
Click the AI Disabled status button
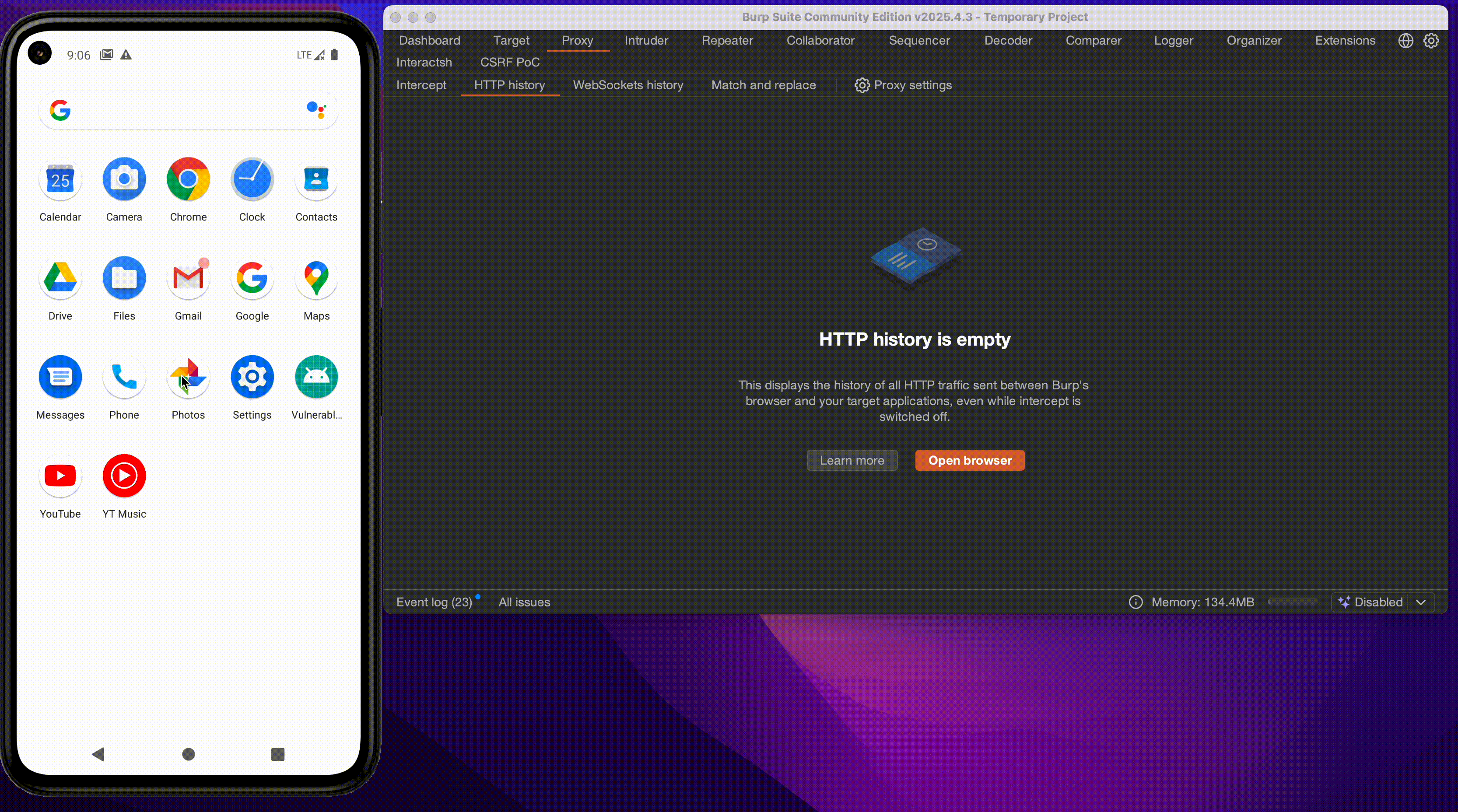coord(1371,602)
